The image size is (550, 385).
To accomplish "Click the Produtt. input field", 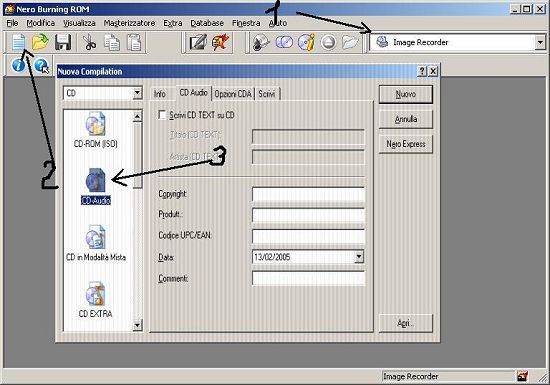I will tap(308, 215).
